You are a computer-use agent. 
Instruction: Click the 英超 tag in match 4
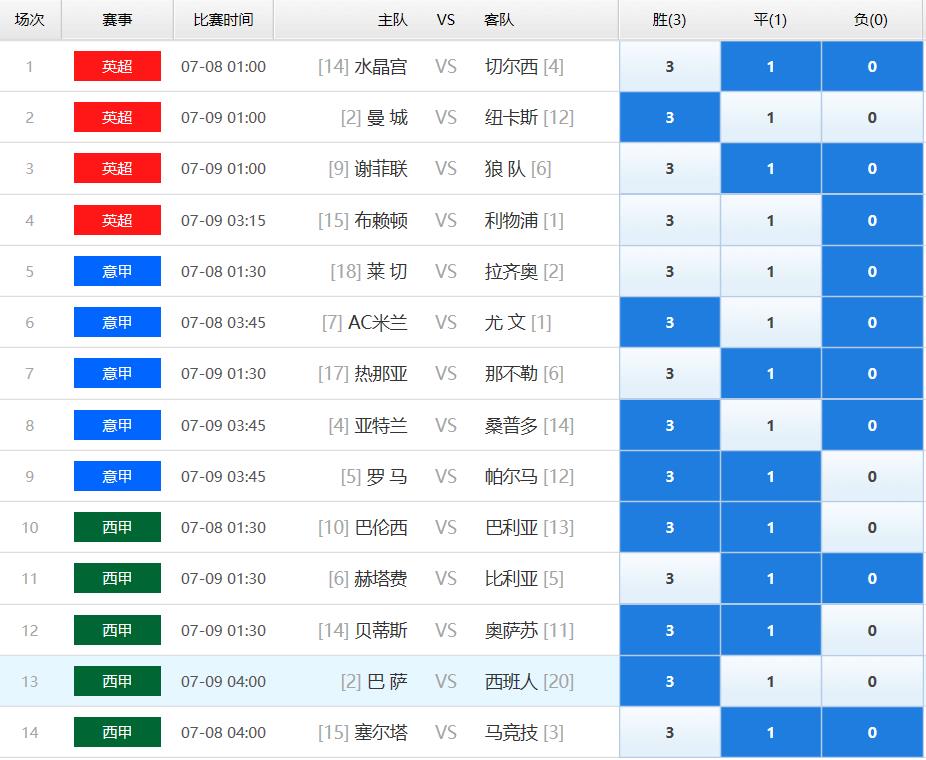(117, 220)
